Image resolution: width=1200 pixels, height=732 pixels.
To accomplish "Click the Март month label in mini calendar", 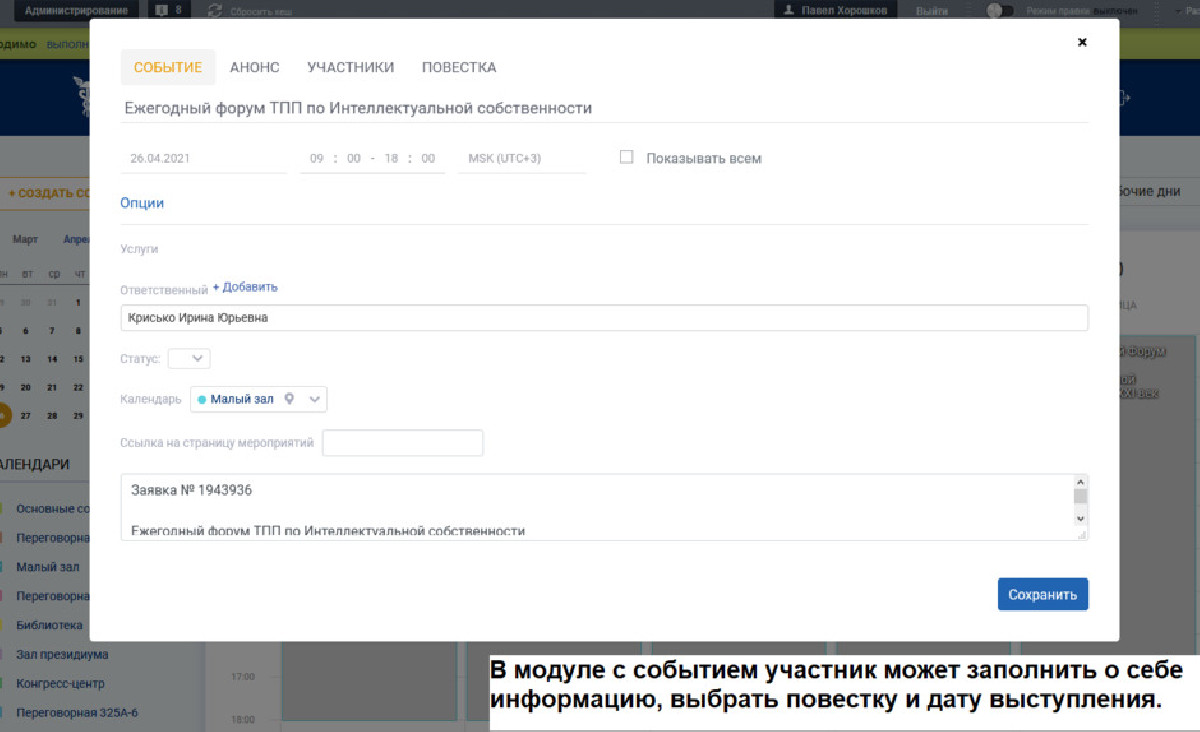I will [26, 240].
